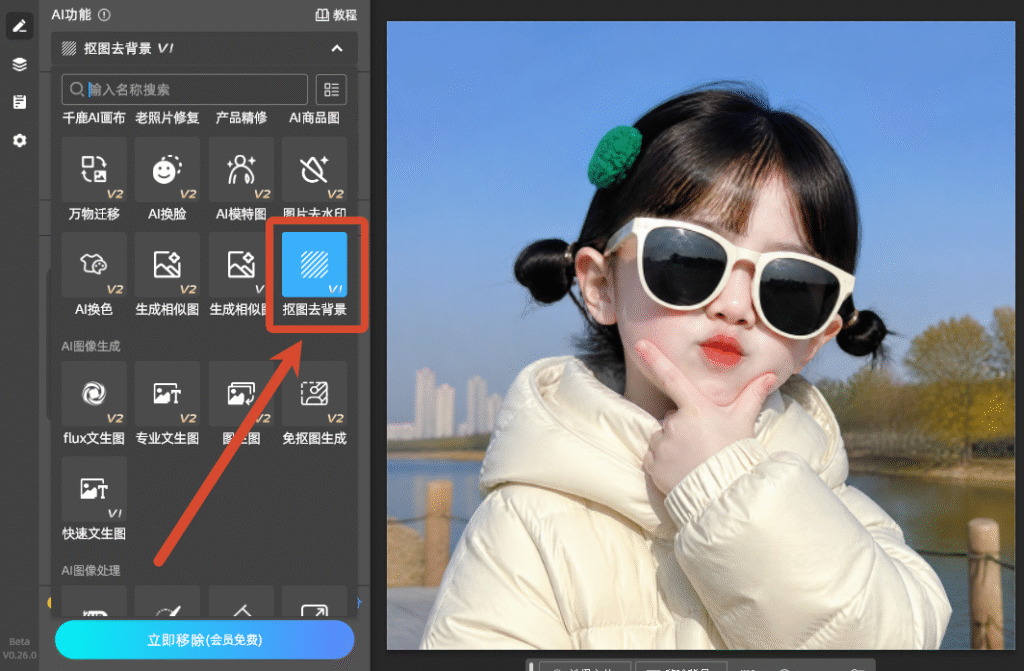Collapse the 抠图去背景 dropdown chevron

click(x=337, y=48)
